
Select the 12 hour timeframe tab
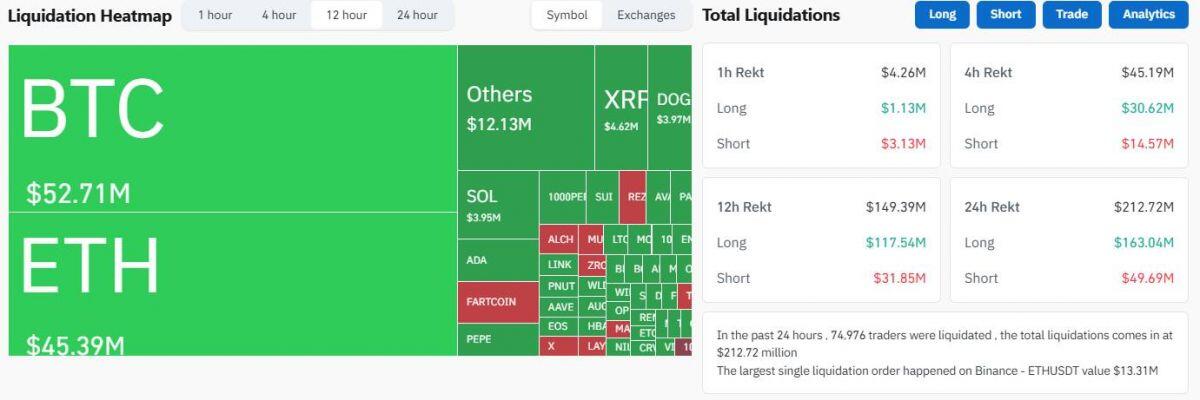coord(347,15)
